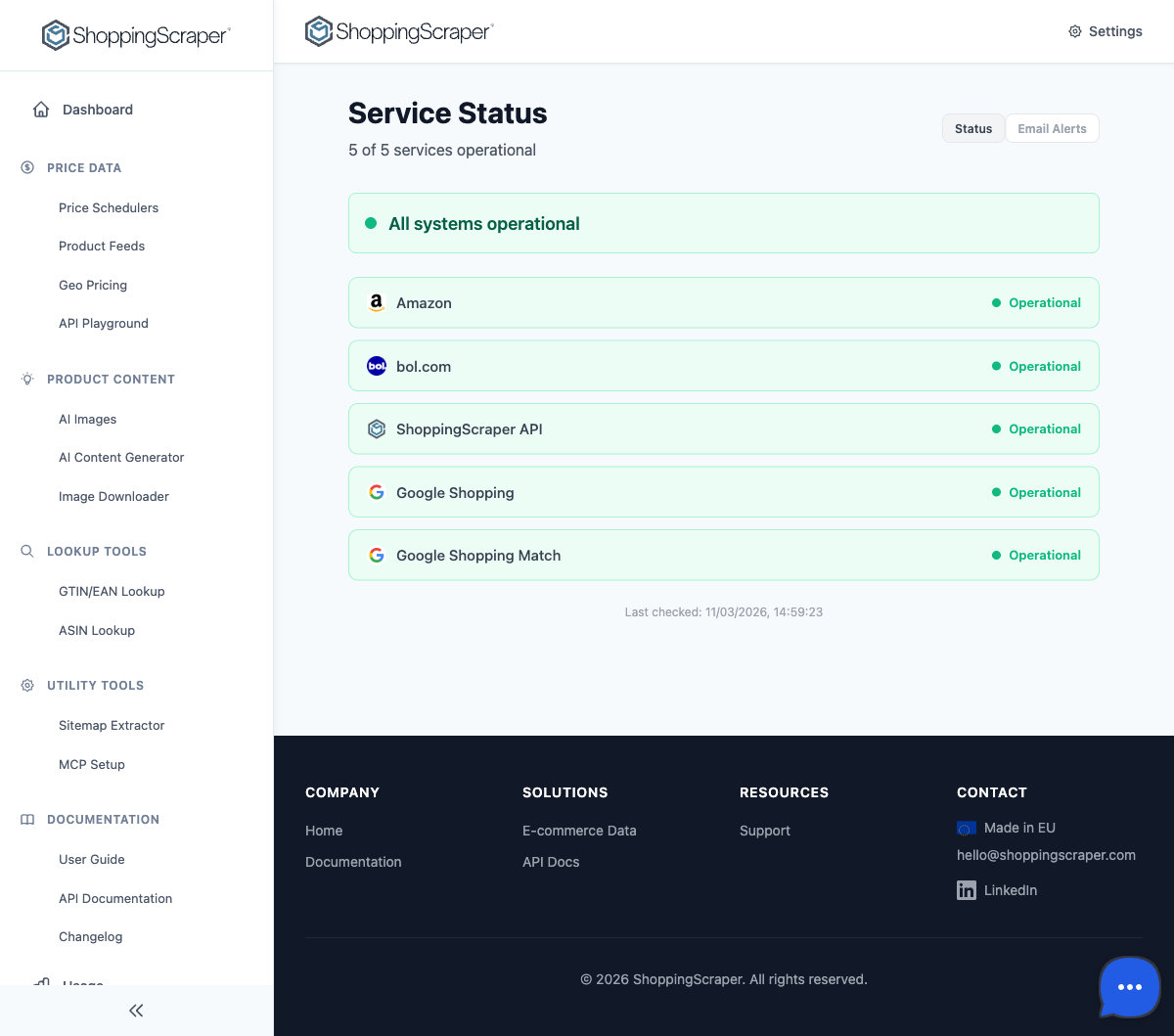
Task: Click the EU flag icon in the footer
Action: click(x=966, y=828)
